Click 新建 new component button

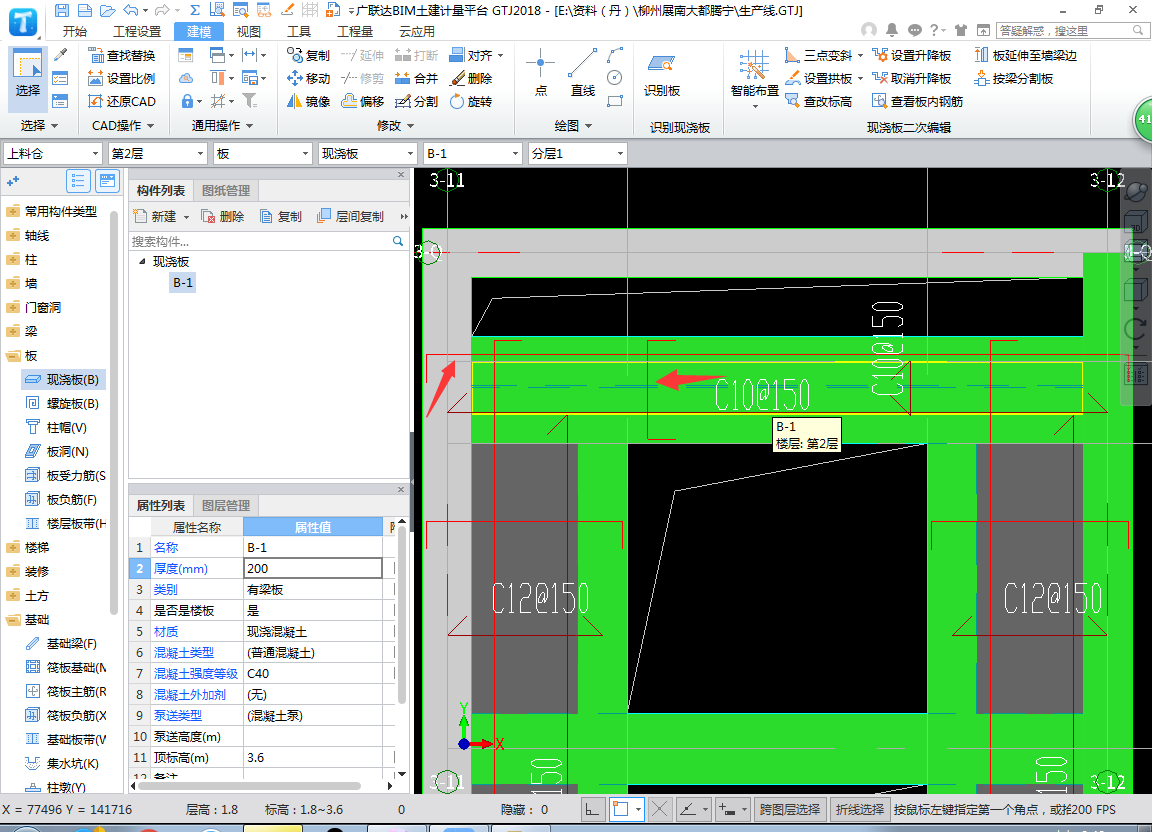point(162,217)
